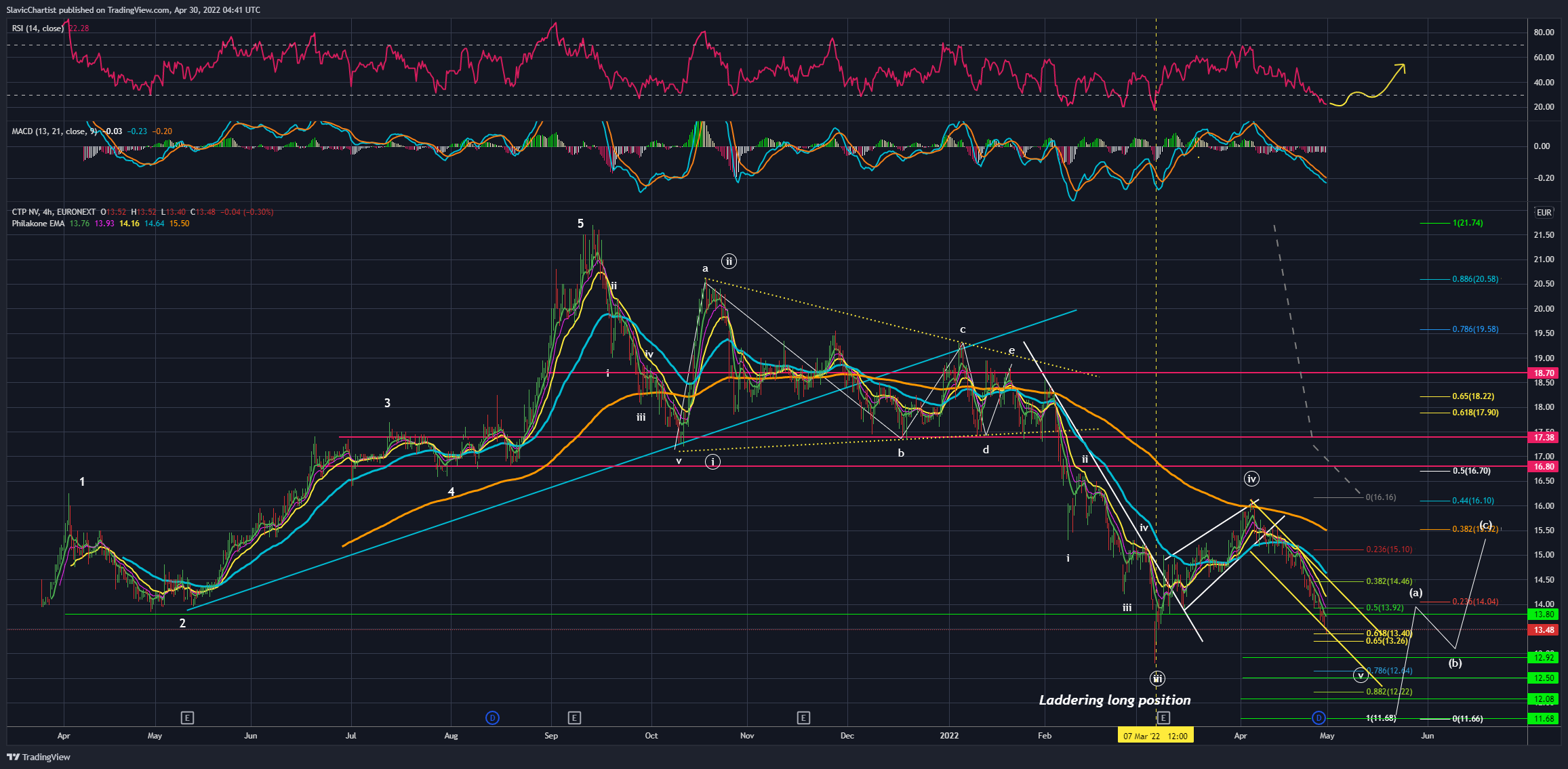Click the 11.68 green price label
The width and height of the screenshot is (1568, 769).
coord(1544,719)
